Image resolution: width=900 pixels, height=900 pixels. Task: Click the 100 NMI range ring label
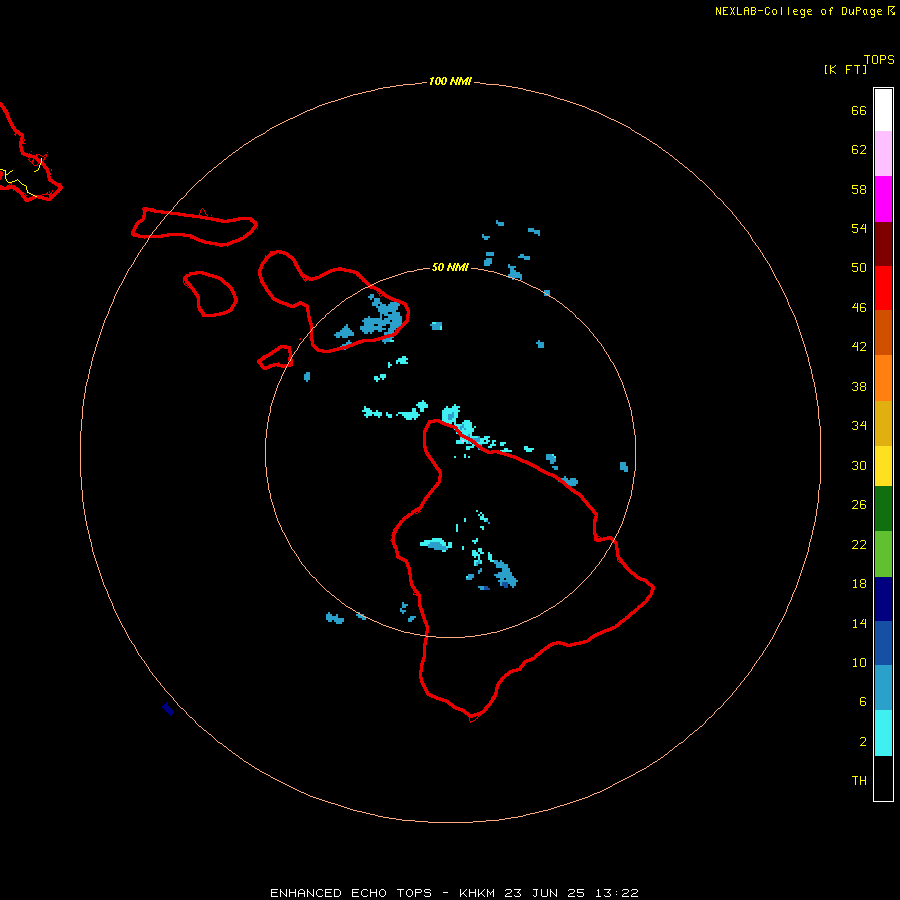coord(450,82)
